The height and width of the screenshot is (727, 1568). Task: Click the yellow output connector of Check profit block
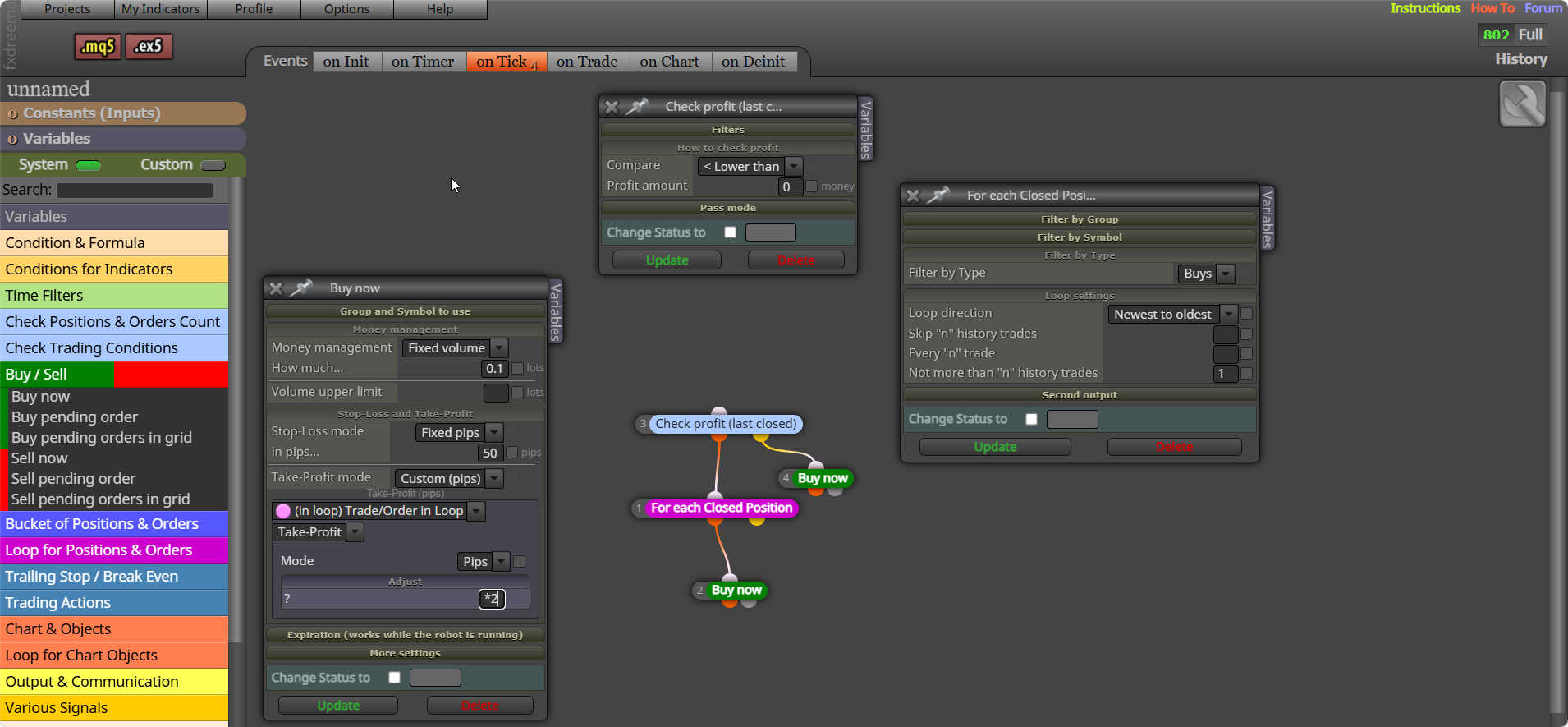pos(761,438)
